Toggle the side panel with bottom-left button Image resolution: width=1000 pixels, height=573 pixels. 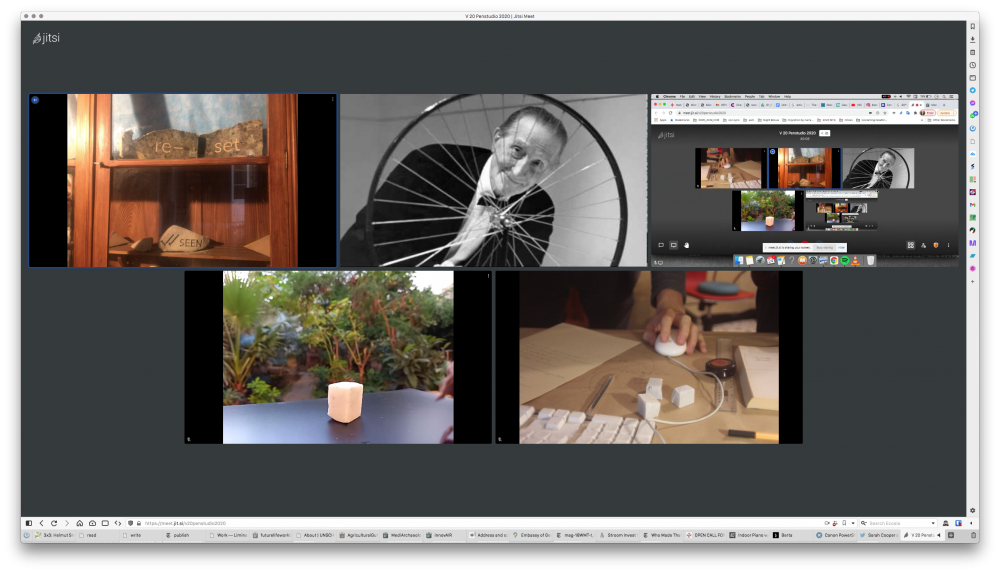pyautogui.click(x=28, y=523)
